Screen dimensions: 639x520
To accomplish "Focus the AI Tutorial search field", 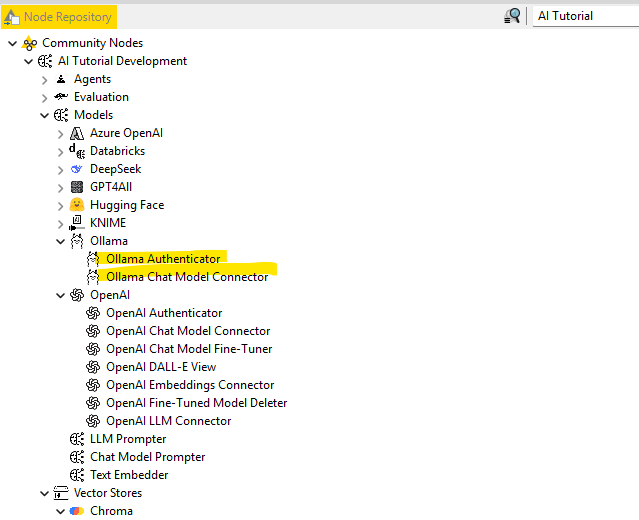I will pos(586,16).
